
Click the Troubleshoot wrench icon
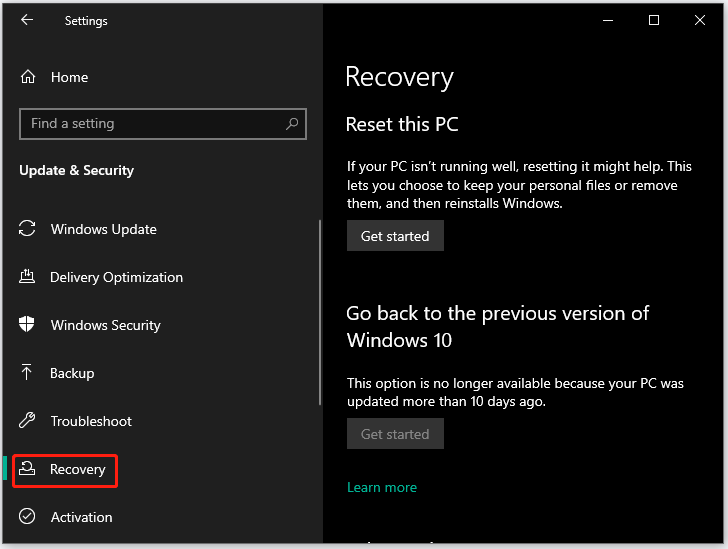pos(27,420)
